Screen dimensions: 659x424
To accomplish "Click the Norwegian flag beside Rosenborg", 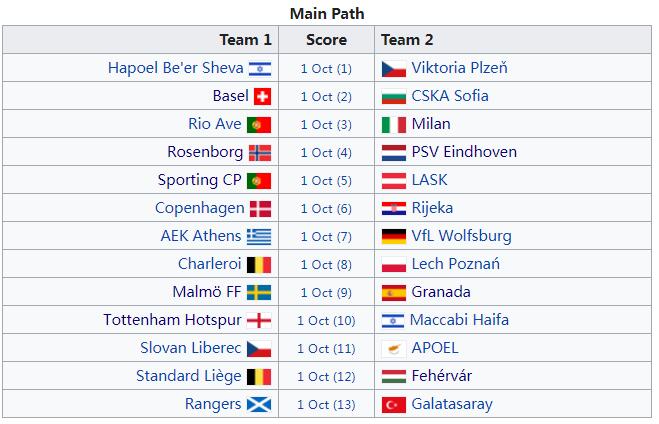I will (260, 153).
